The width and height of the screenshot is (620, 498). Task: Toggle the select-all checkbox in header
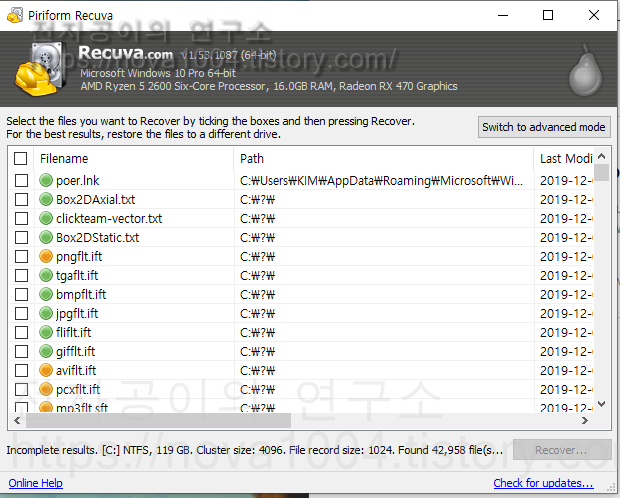click(21, 158)
